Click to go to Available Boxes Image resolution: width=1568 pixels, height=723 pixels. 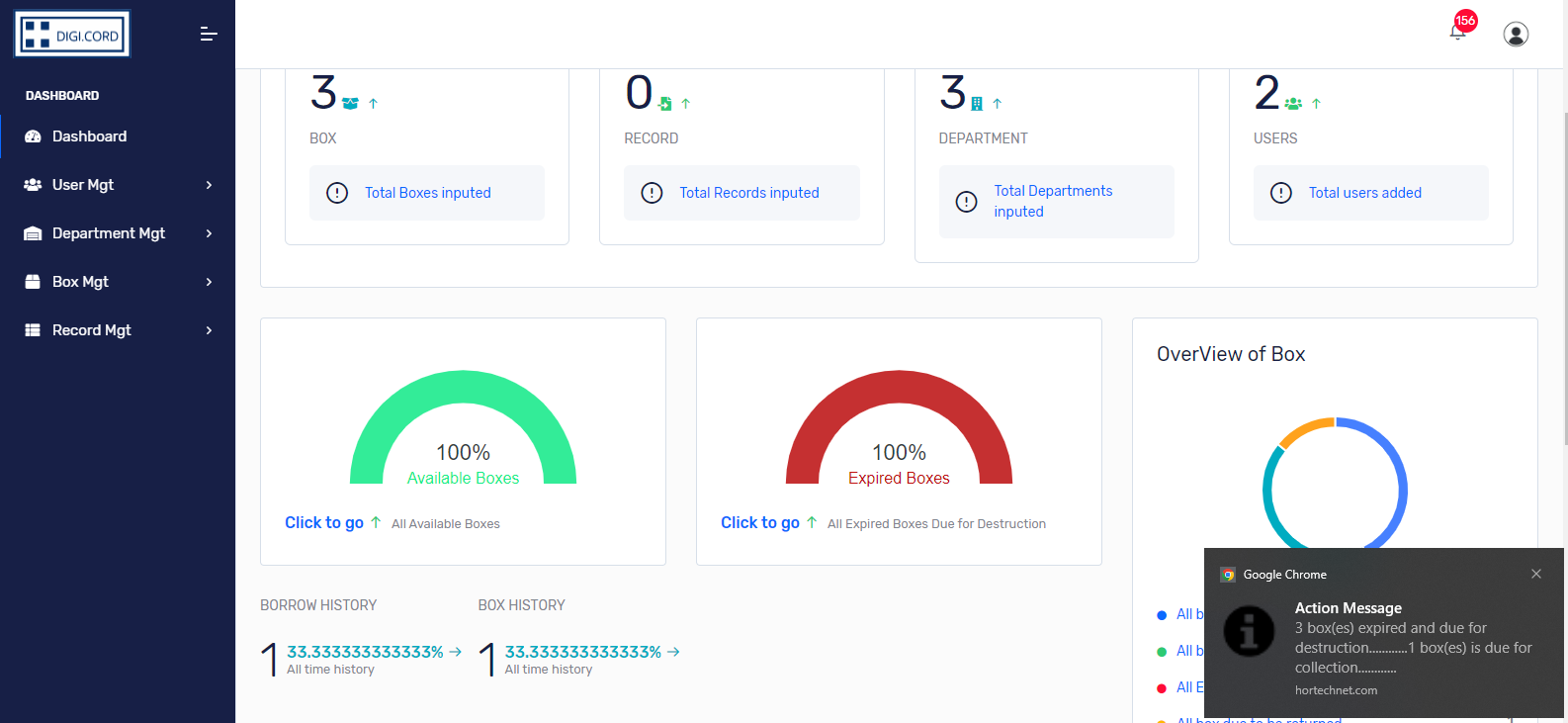pyautogui.click(x=324, y=522)
